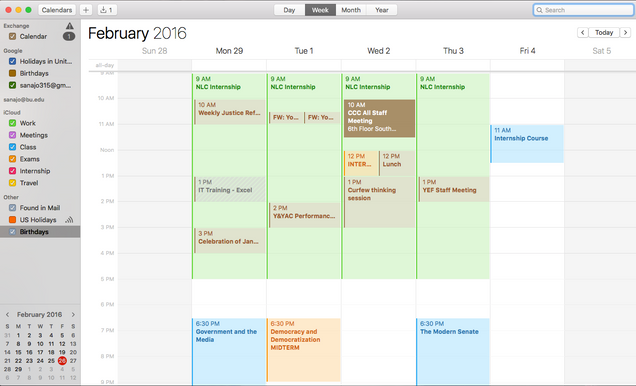Viewport: 636px width, 386px height.
Task: Uncheck the Work calendar
Action: coord(12,123)
